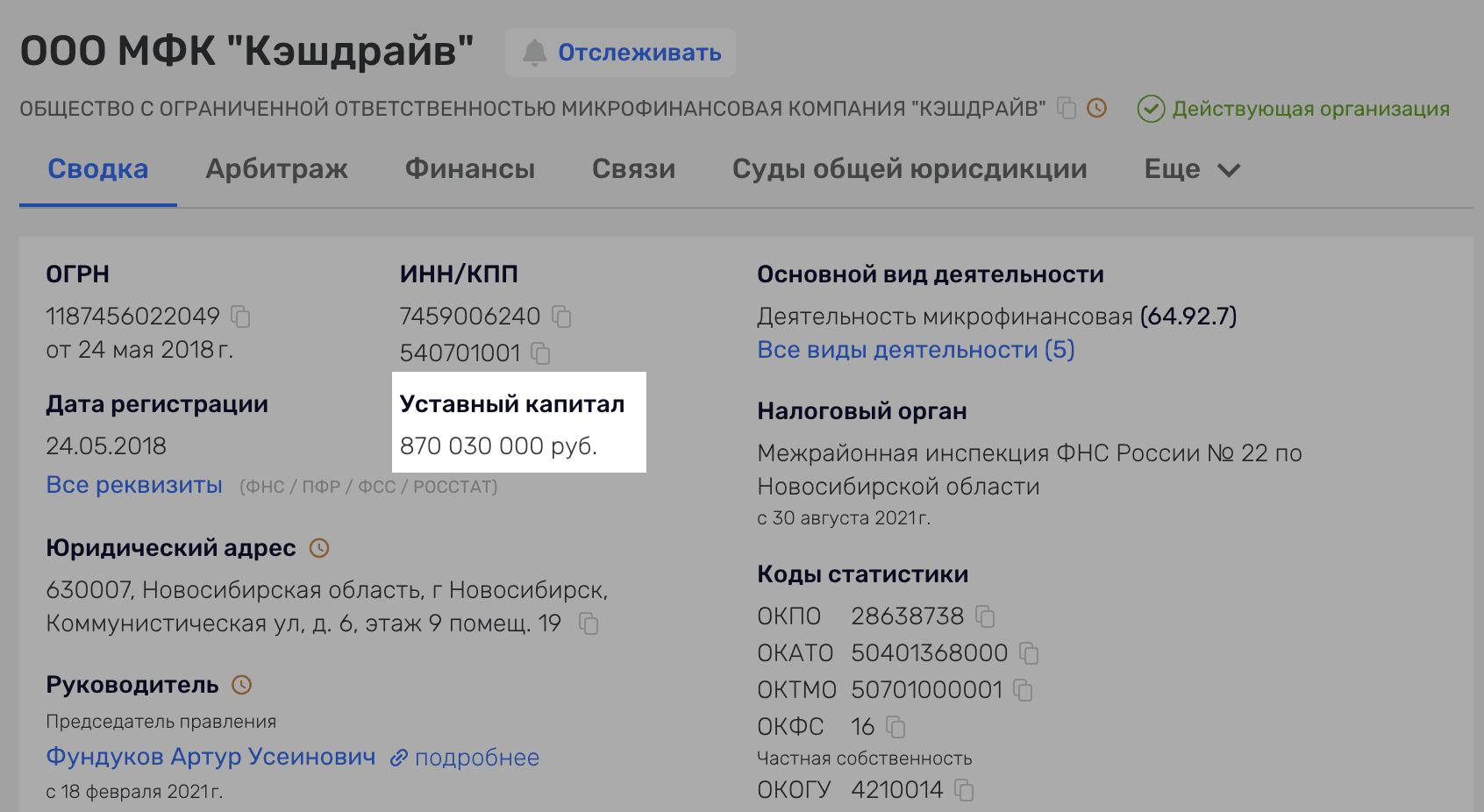The height and width of the screenshot is (812, 1484).
Task: Copy ОГРН 1187456022049
Action: pyautogui.click(x=240, y=317)
